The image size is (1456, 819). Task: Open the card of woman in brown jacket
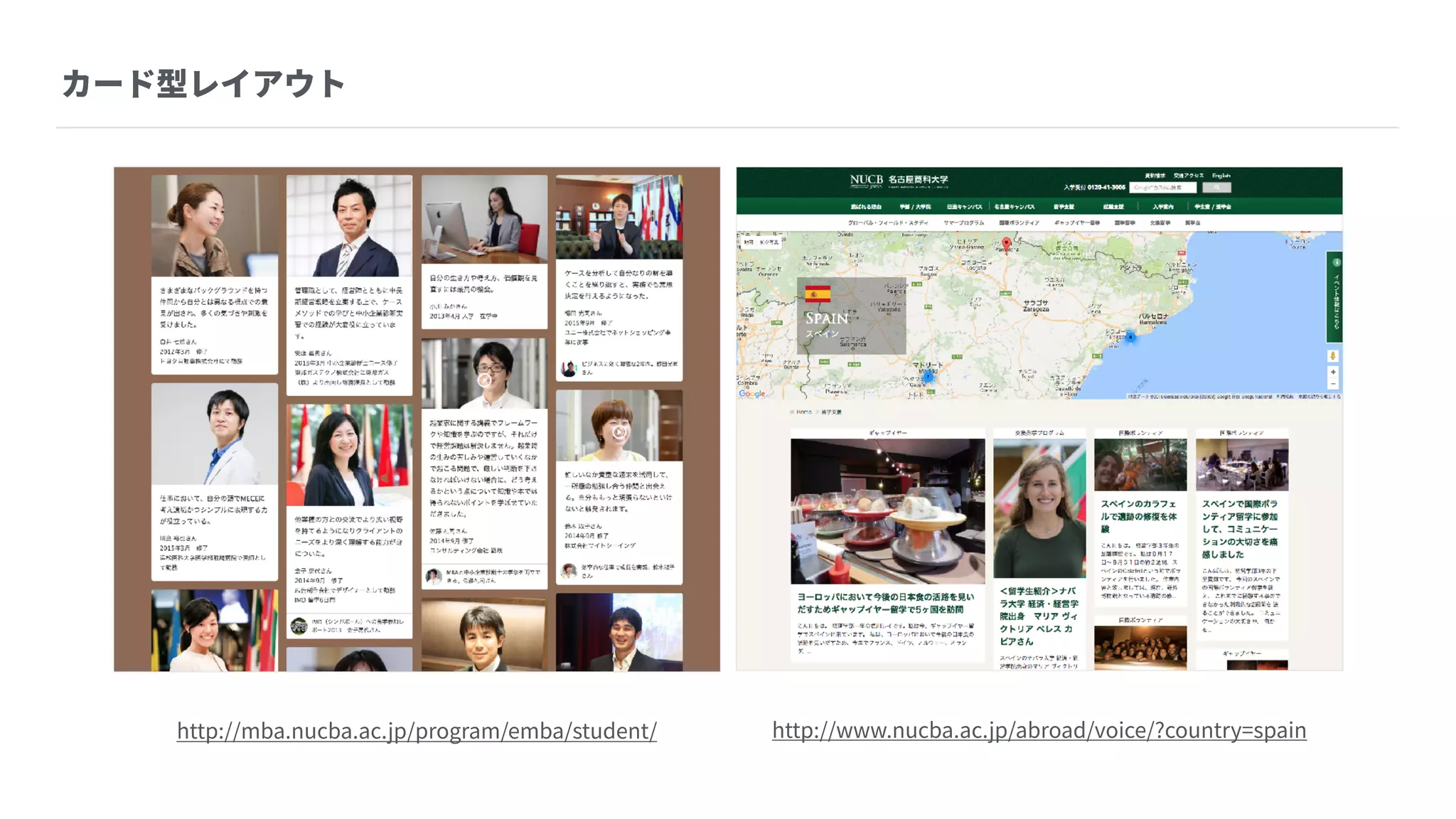click(214, 274)
